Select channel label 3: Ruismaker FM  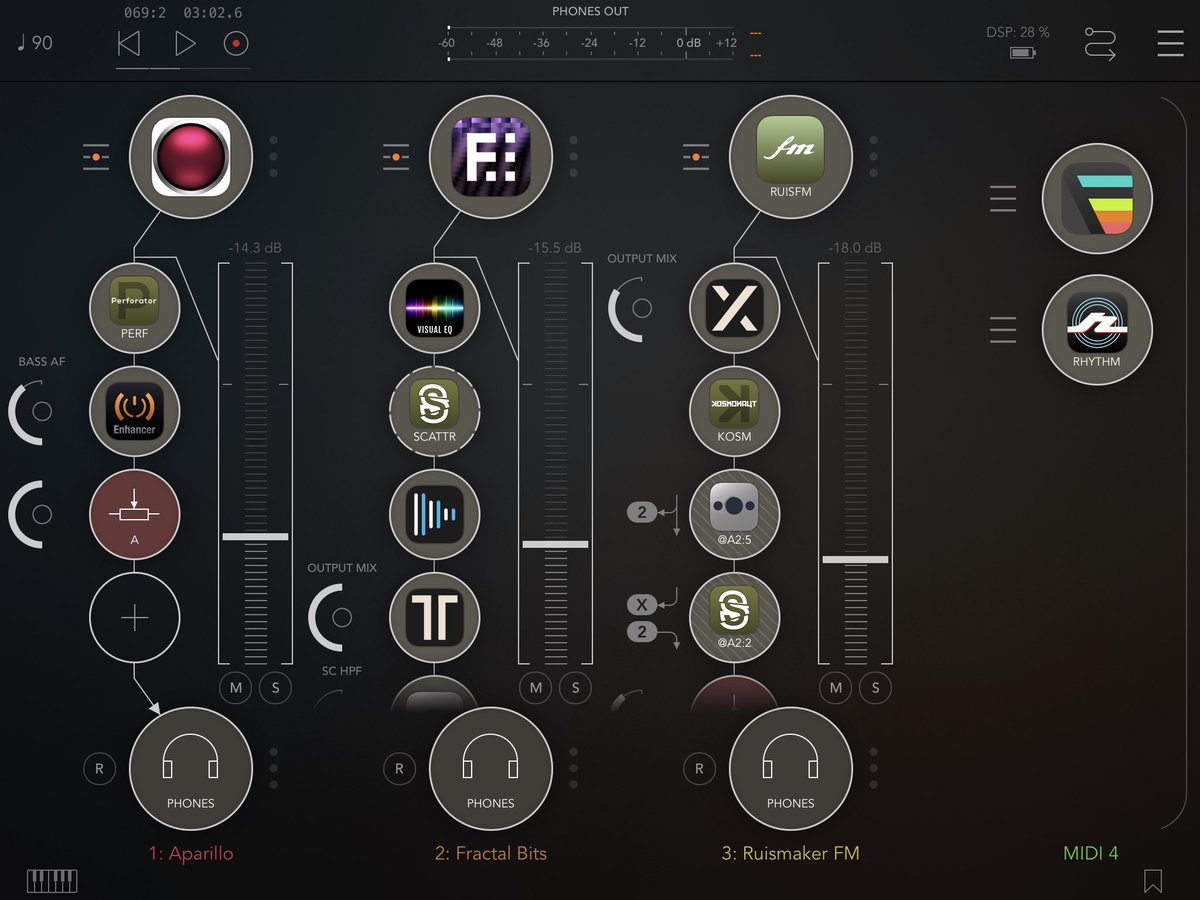pyautogui.click(x=791, y=853)
